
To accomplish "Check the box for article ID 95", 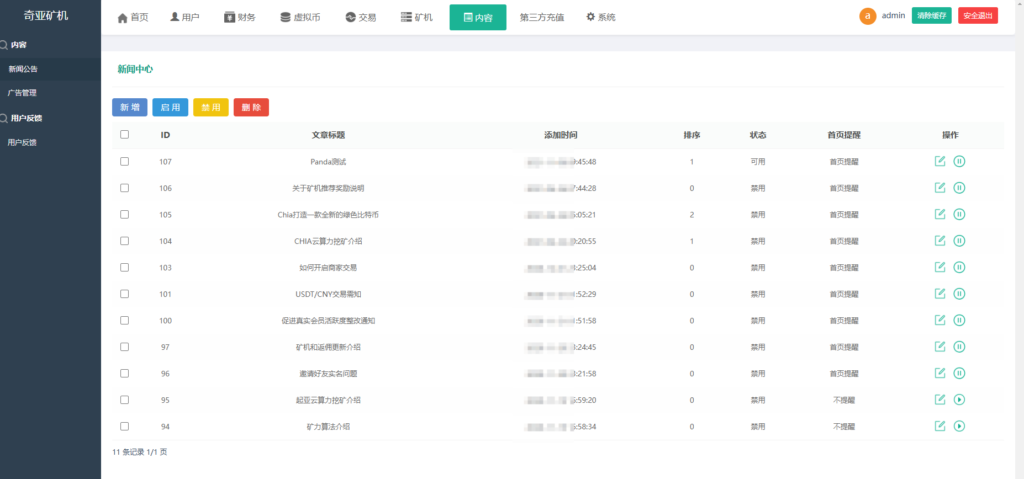I will coord(124,399).
